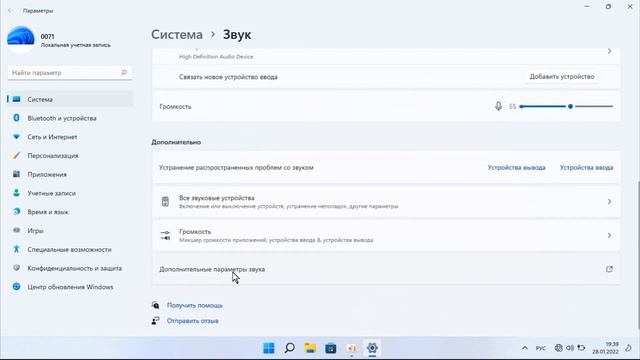640x360 pixels.
Task: Click the 'Время и язык' globe icon
Action: [16, 211]
